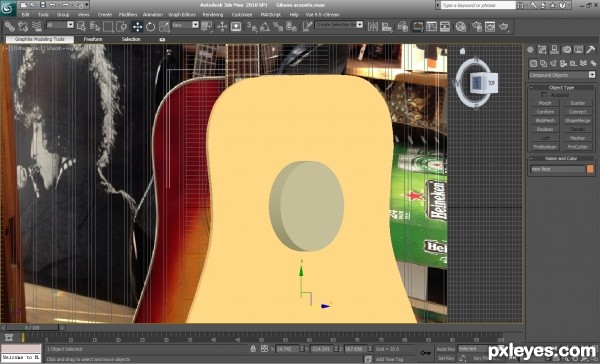
Task: Activate the Select and Move tool
Action: (x=137, y=26)
